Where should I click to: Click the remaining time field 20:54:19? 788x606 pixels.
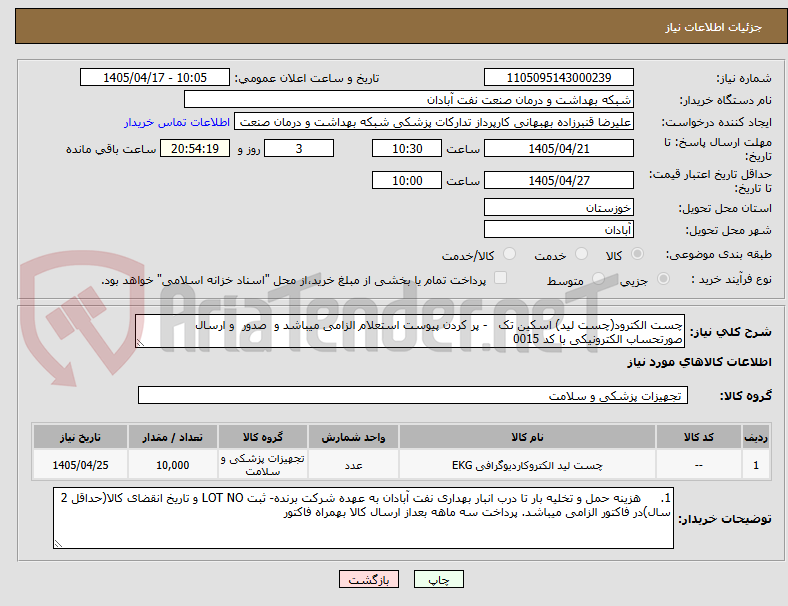(x=195, y=149)
